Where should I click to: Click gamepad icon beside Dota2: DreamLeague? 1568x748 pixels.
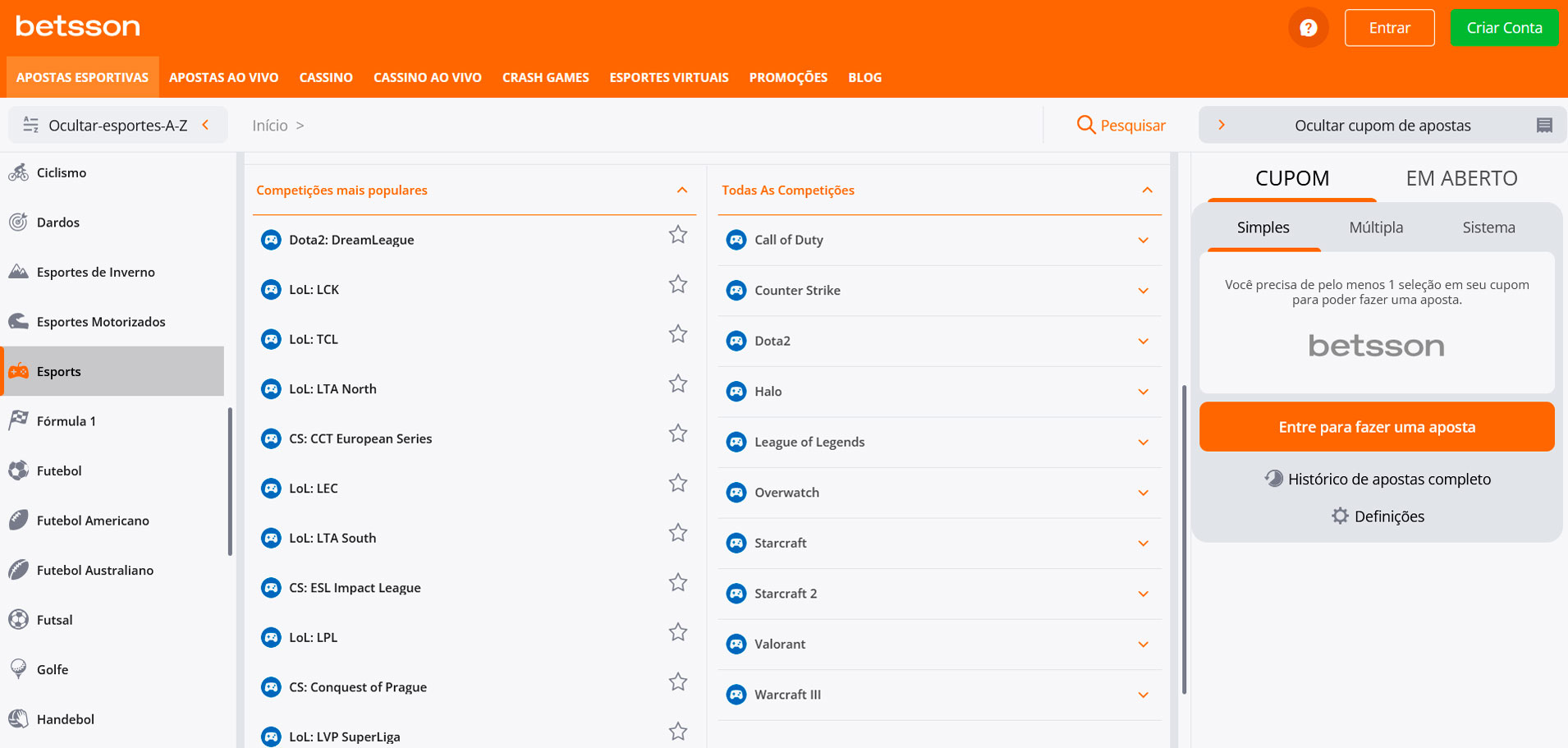pyautogui.click(x=271, y=240)
